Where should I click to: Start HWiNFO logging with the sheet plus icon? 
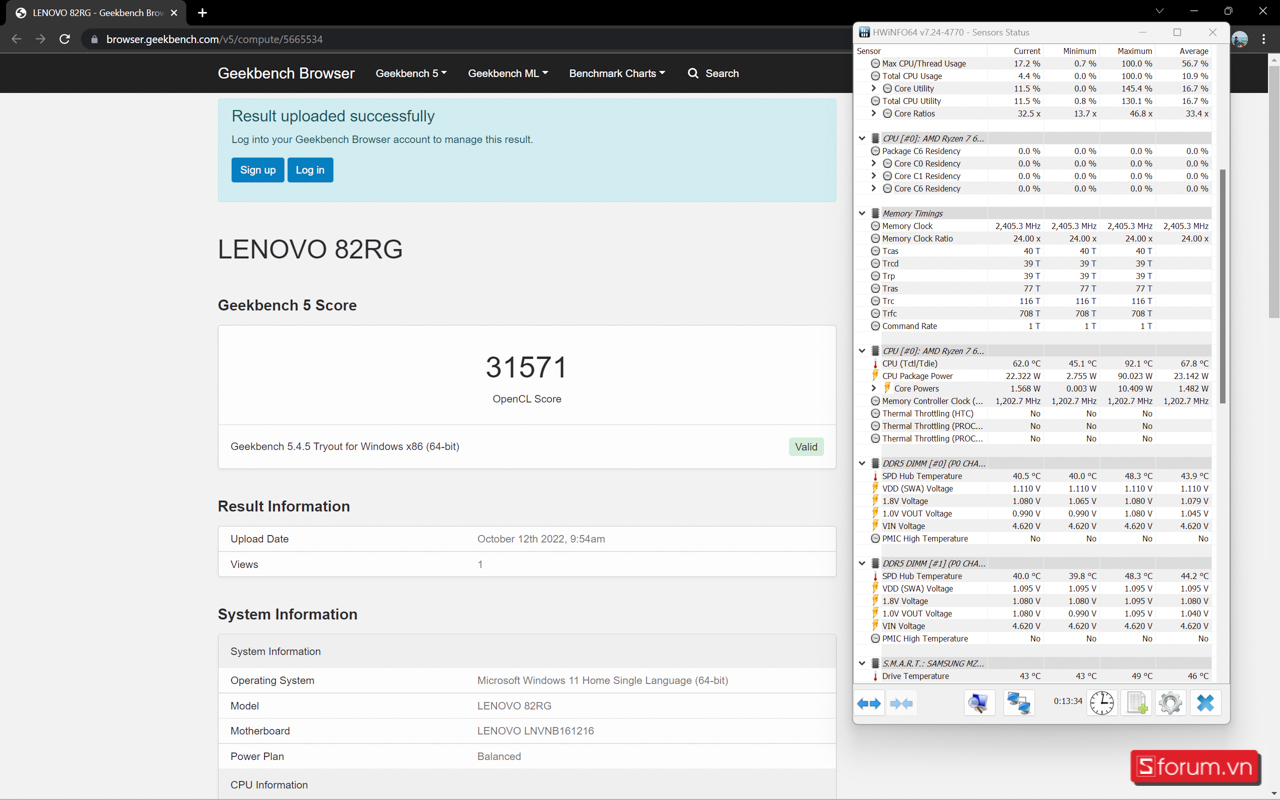pyautogui.click(x=1137, y=703)
